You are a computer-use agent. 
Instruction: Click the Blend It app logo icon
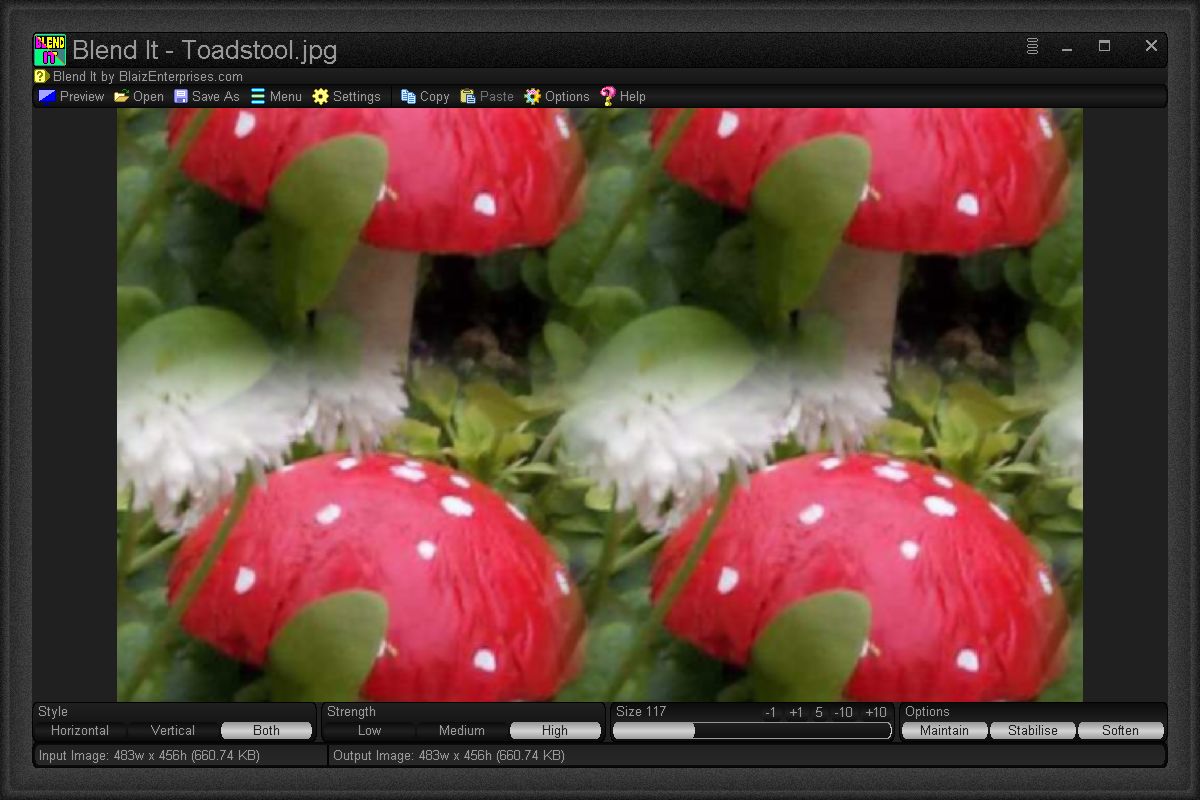pyautogui.click(x=50, y=50)
